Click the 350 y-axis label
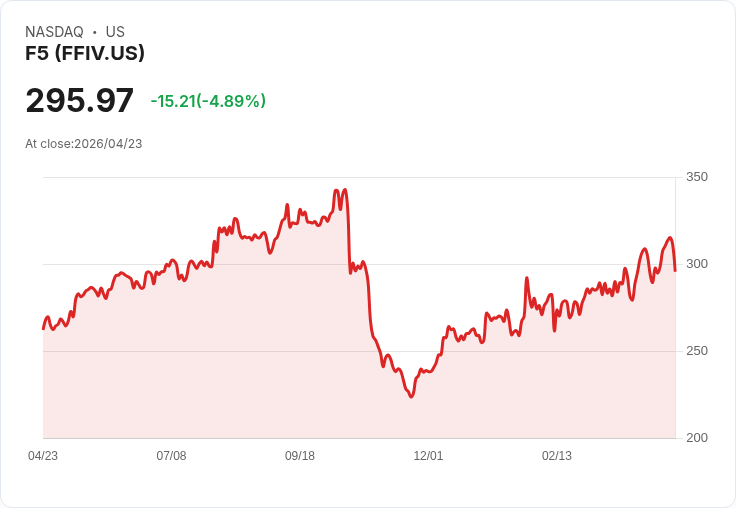This screenshot has height=508, width=736. point(696,177)
